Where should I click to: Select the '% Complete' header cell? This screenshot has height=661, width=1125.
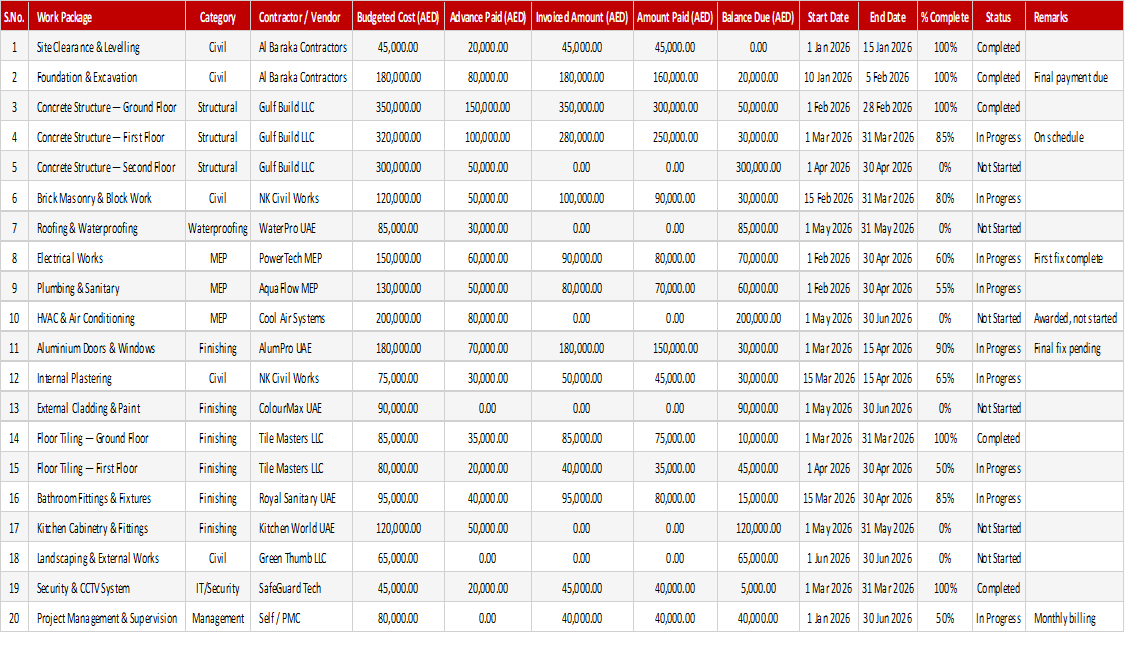945,17
